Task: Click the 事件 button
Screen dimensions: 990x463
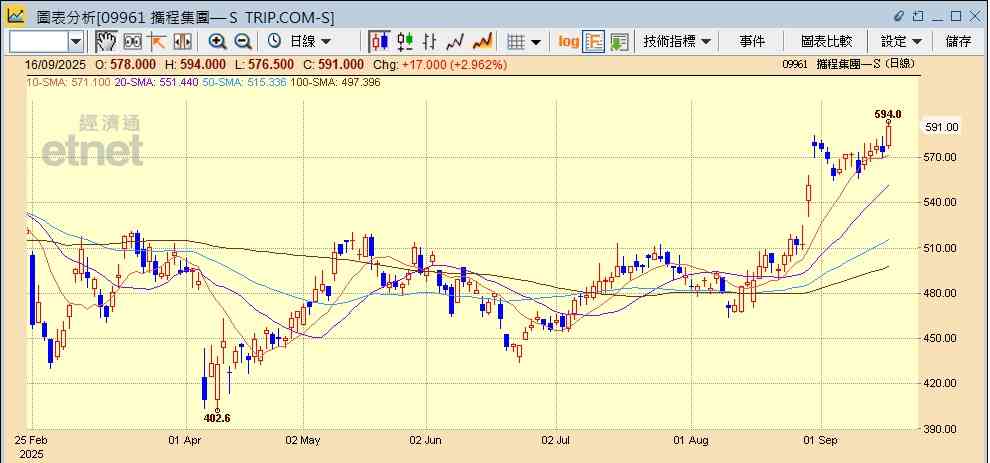Action: pos(752,42)
